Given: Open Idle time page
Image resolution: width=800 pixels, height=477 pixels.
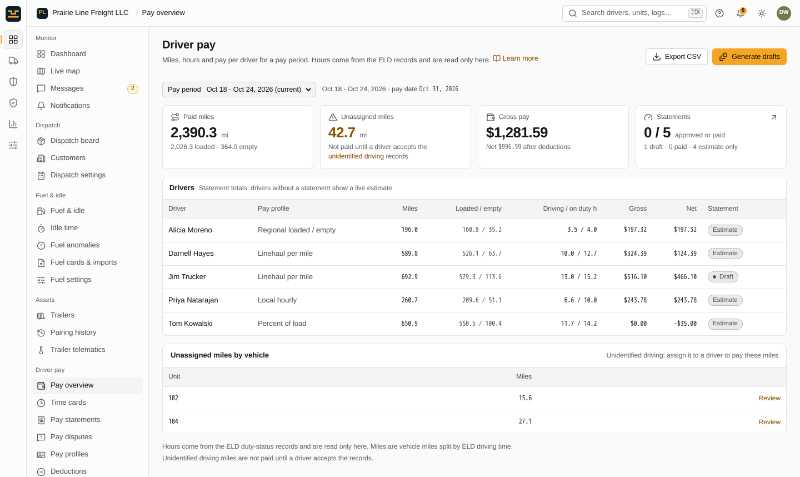Looking at the screenshot, I should [89, 228].
